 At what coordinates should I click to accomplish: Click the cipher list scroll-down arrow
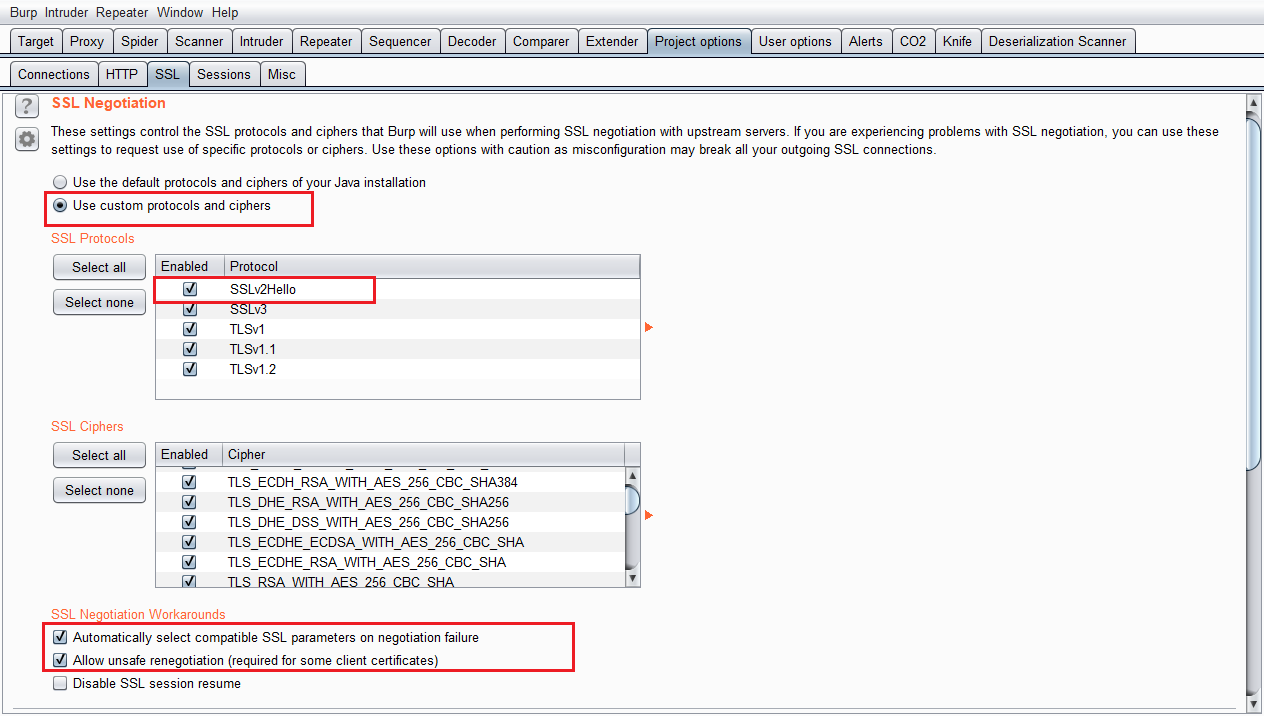[x=633, y=578]
